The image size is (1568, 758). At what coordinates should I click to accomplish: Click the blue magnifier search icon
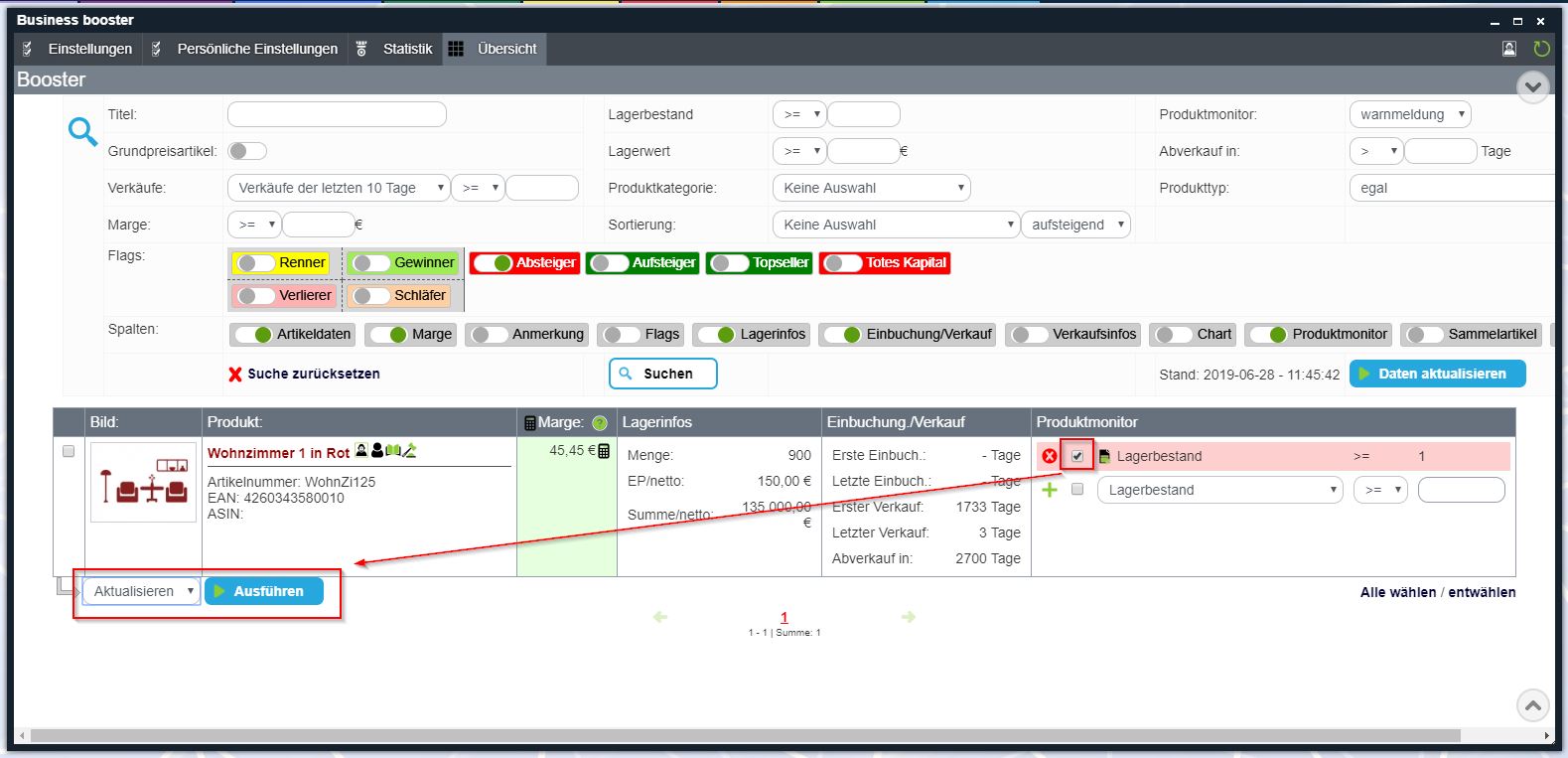point(82,131)
